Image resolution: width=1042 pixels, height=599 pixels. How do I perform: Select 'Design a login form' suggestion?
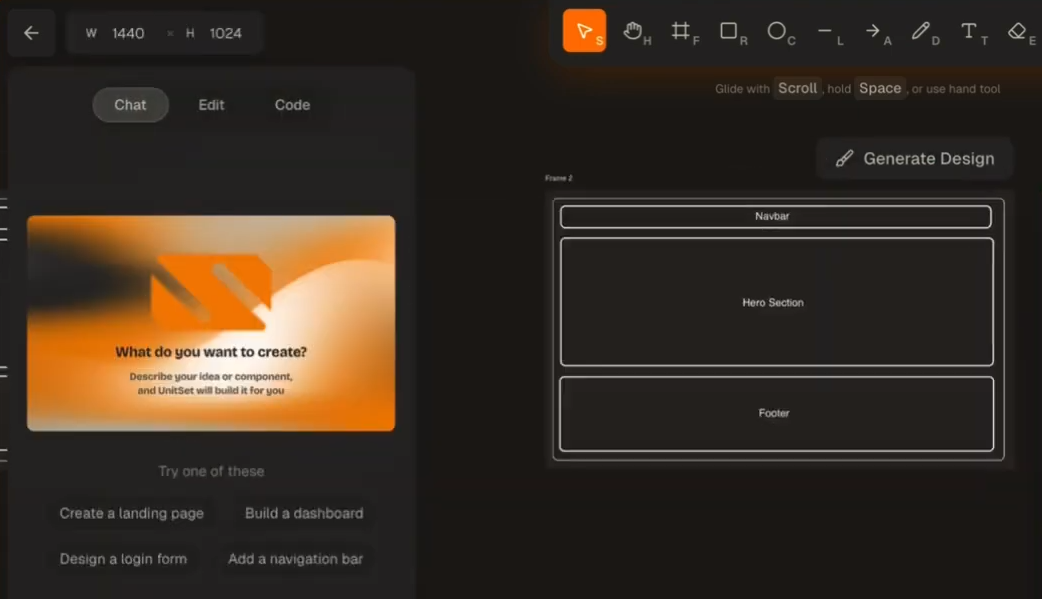coord(123,559)
